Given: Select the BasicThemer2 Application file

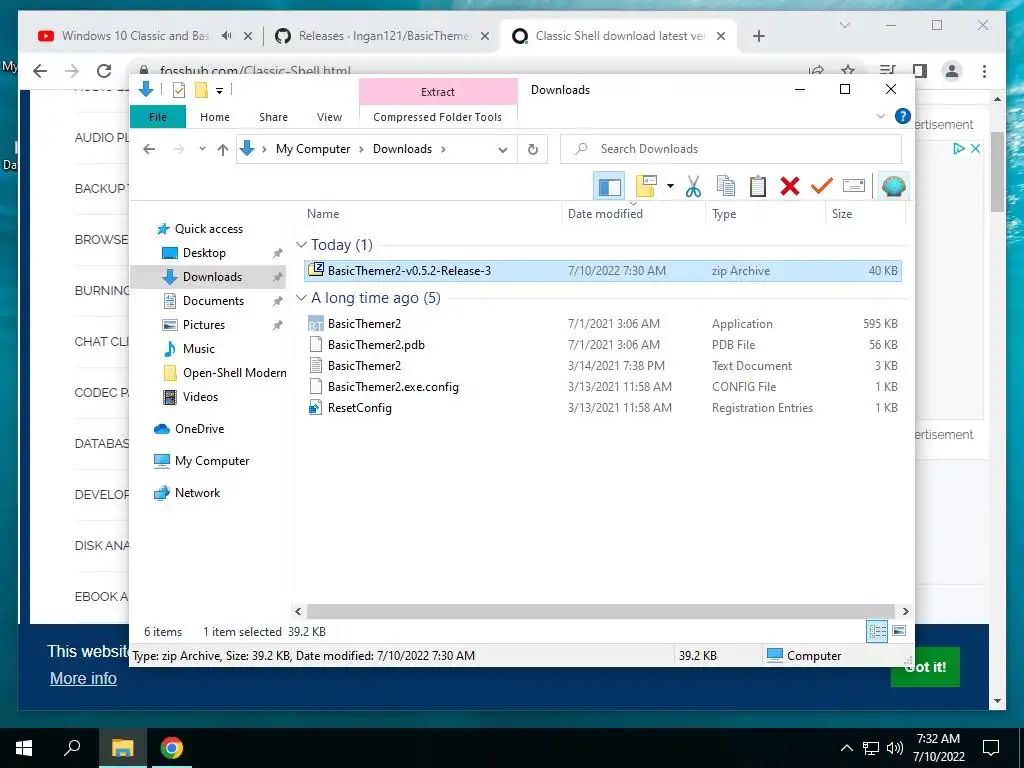Looking at the screenshot, I should click(603, 324).
